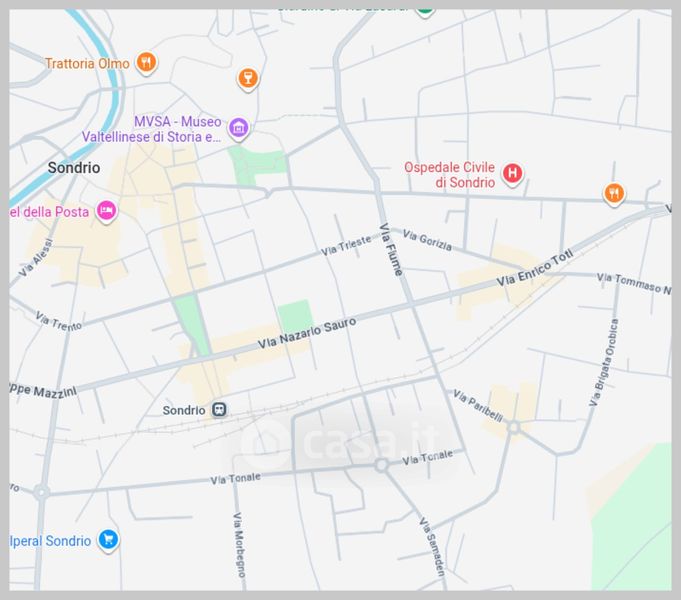Click the Ospedale Civile hospital icon
Image resolution: width=681 pixels, height=600 pixels.
[x=512, y=174]
